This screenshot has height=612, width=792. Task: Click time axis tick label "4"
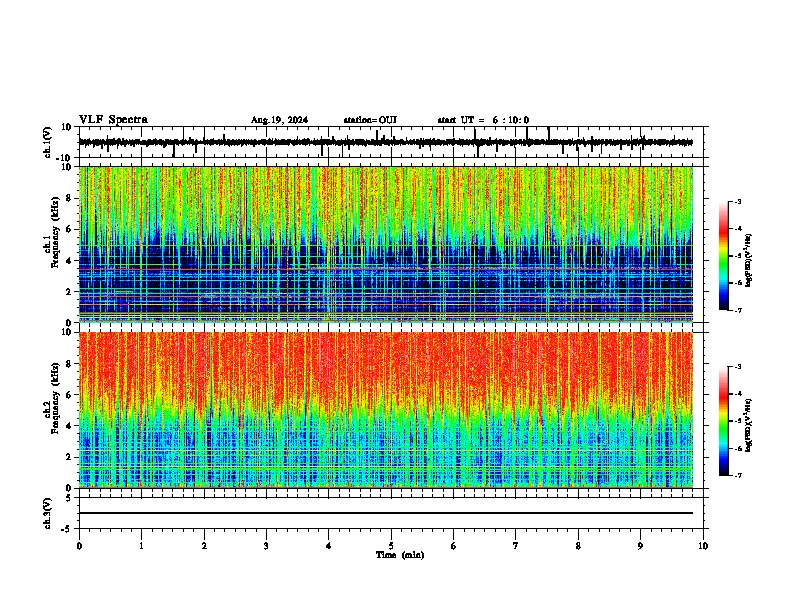tap(329, 546)
